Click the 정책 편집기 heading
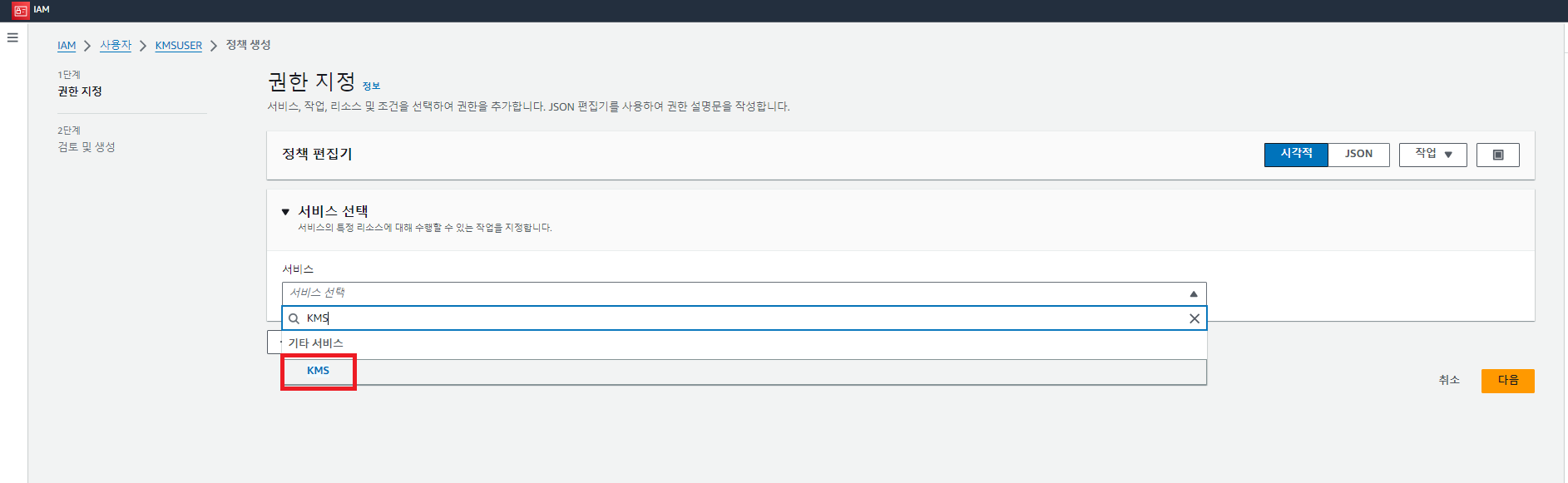1568x483 pixels. (x=317, y=154)
